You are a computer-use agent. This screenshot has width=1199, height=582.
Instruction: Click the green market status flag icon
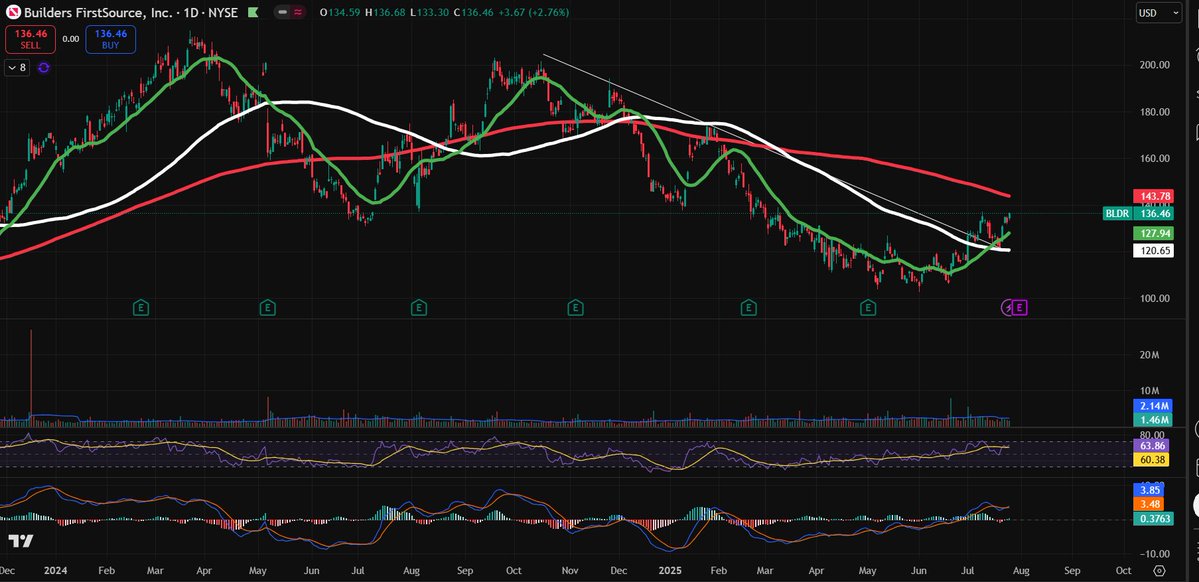(252, 12)
